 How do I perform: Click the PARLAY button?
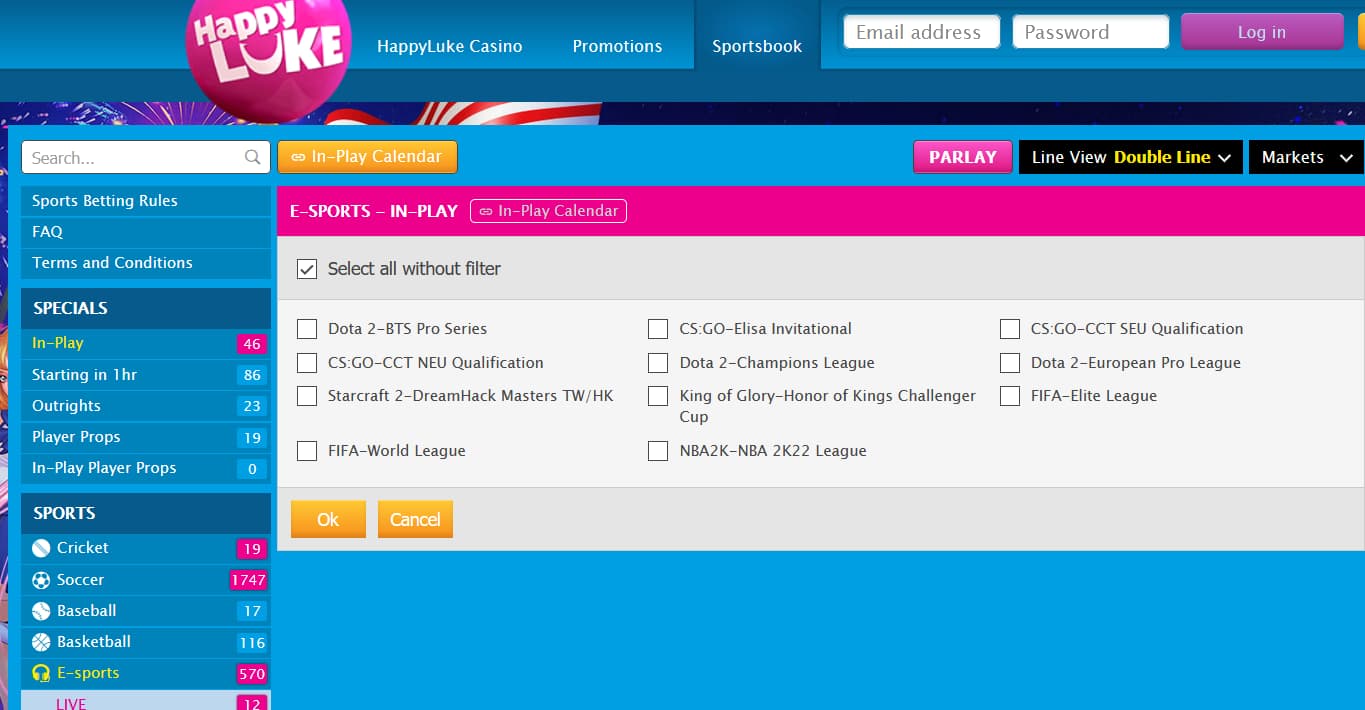pyautogui.click(x=963, y=157)
